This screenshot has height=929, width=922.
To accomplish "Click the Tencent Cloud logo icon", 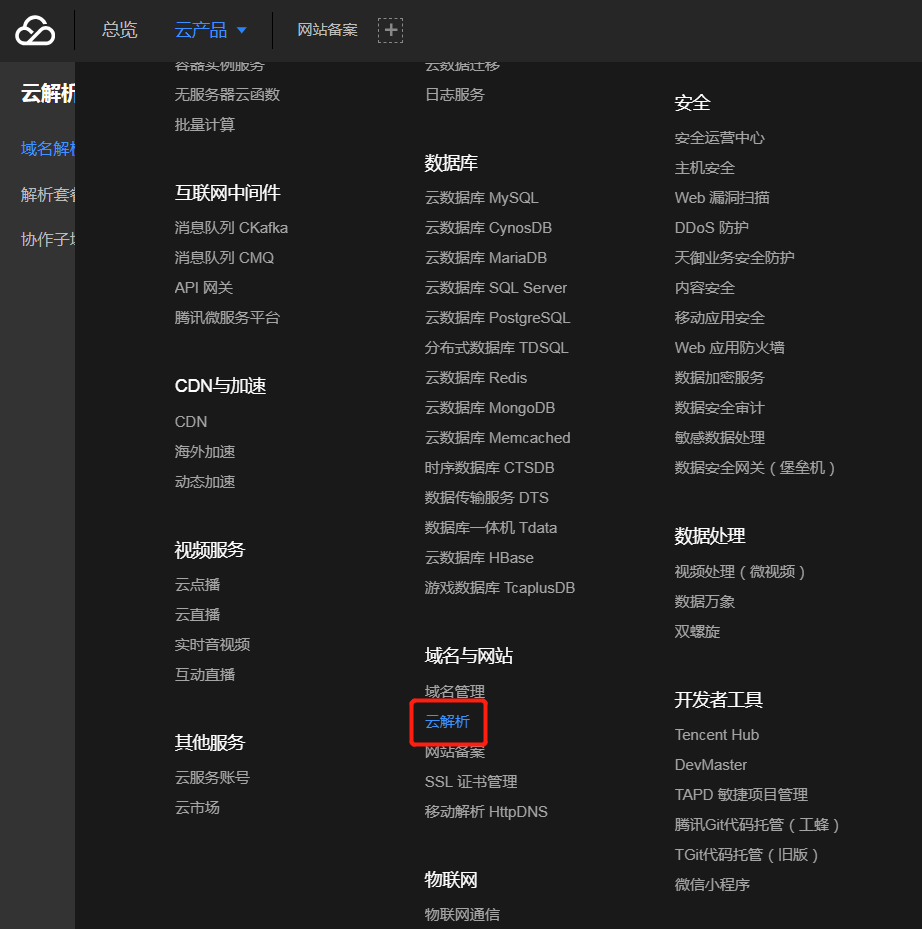I will tap(35, 30).
